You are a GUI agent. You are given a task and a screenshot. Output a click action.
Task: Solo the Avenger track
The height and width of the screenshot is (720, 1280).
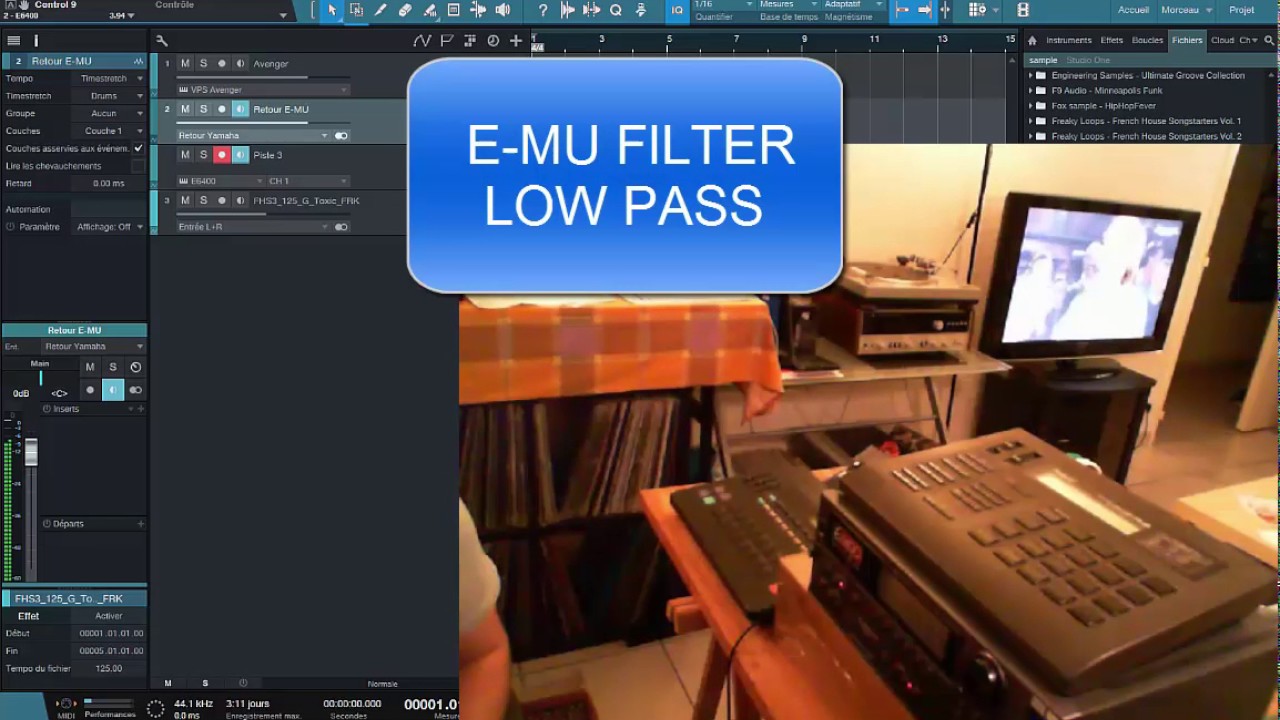click(203, 64)
